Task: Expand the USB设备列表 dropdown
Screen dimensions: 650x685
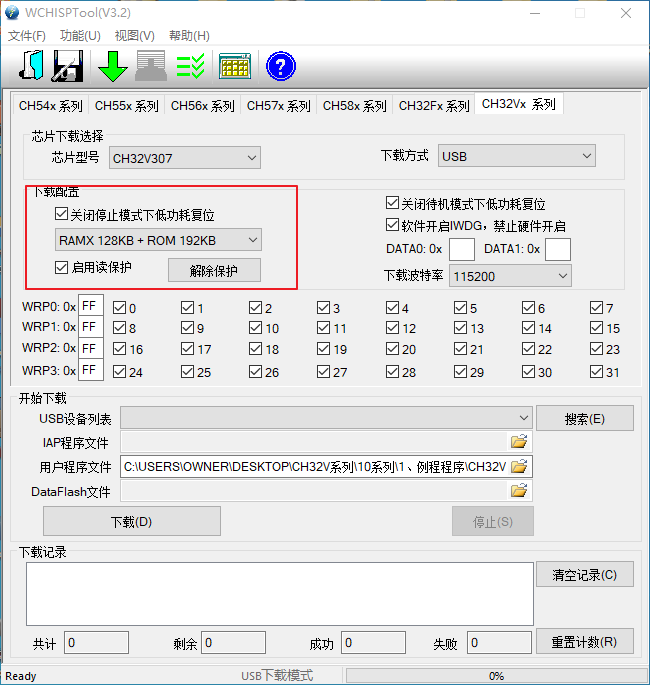Action: pos(326,418)
